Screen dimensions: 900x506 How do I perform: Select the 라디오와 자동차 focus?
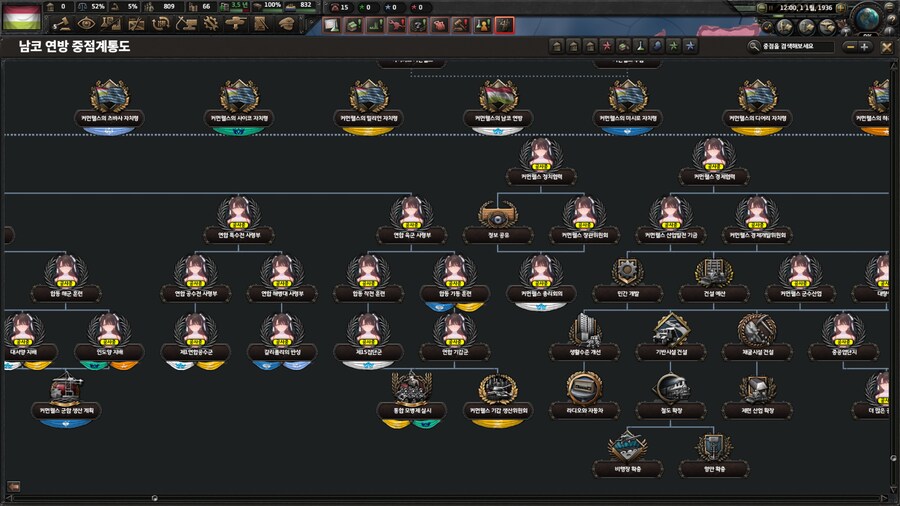point(584,390)
